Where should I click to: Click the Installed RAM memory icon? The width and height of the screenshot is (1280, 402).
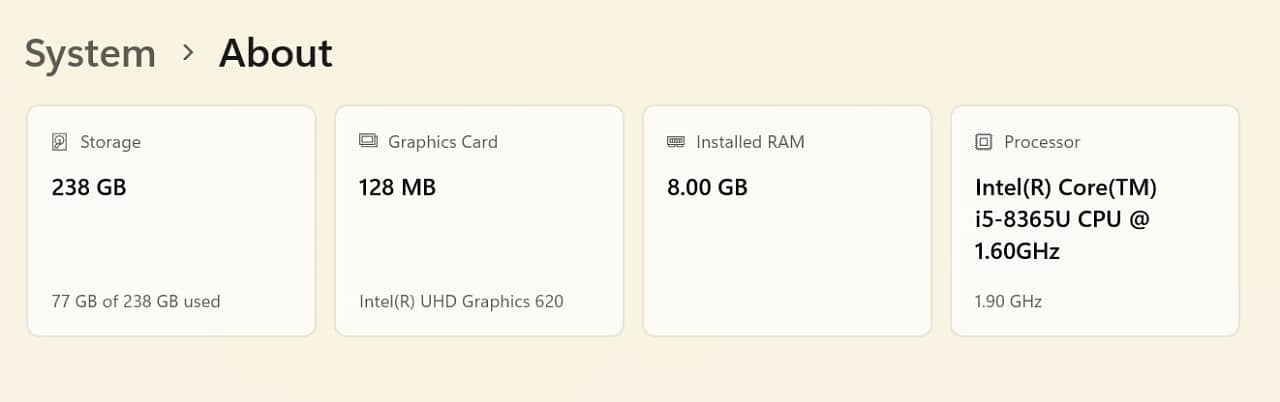click(676, 142)
